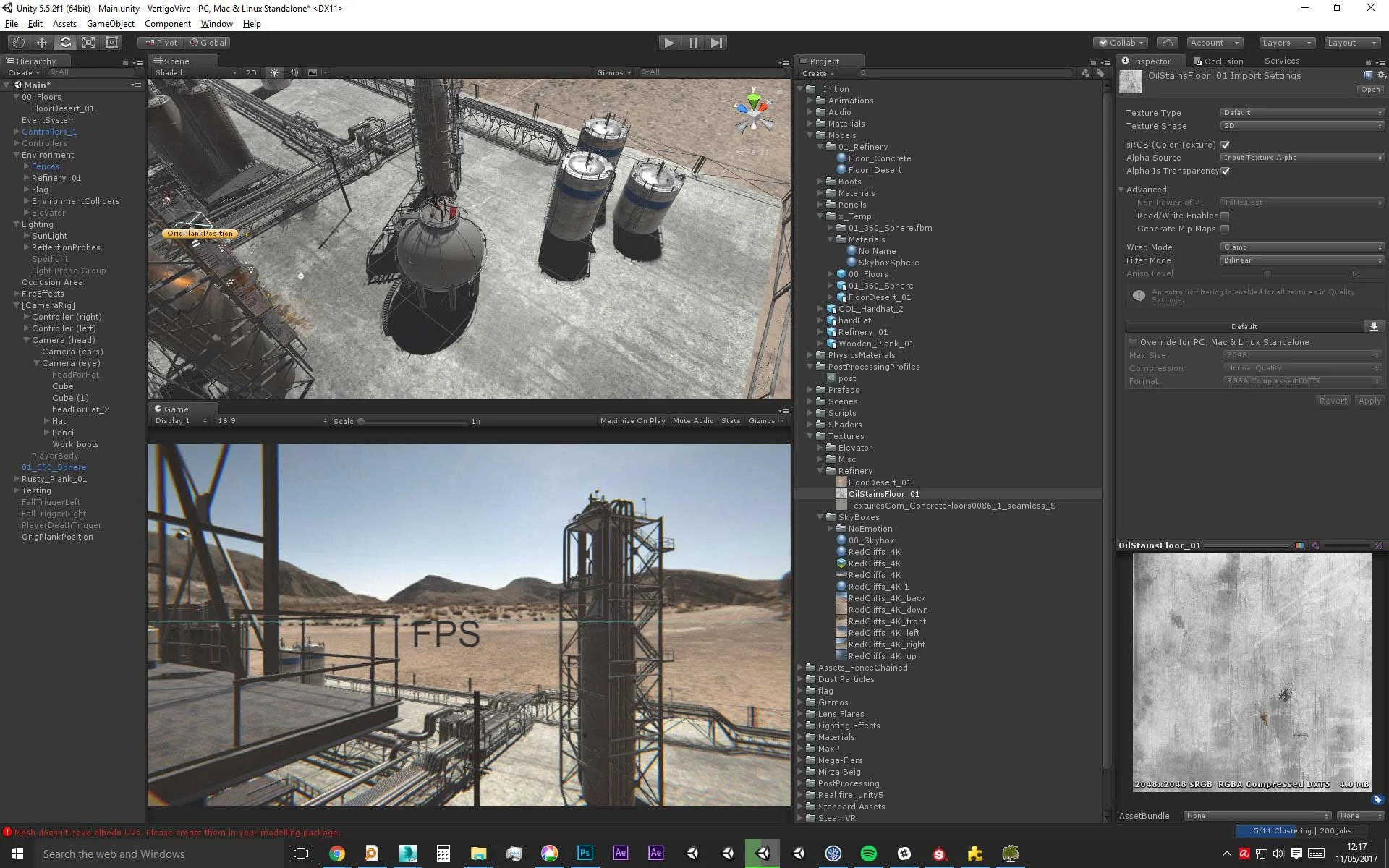This screenshot has height=868, width=1389.
Task: Select the Move tool
Action: click(42, 43)
